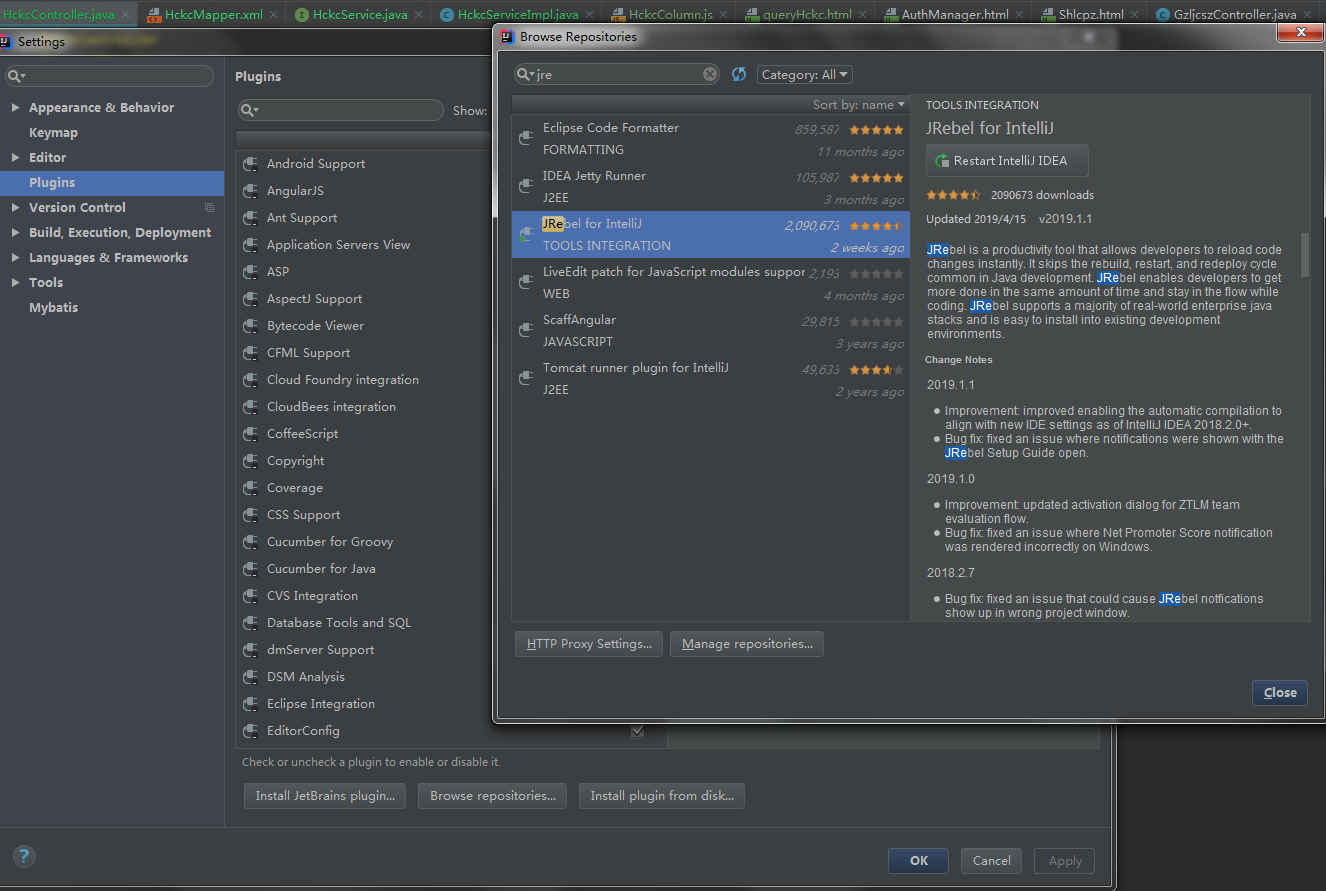Switch to AuthManager.html editor tab
Screen dimensions: 1326x891
955,15
